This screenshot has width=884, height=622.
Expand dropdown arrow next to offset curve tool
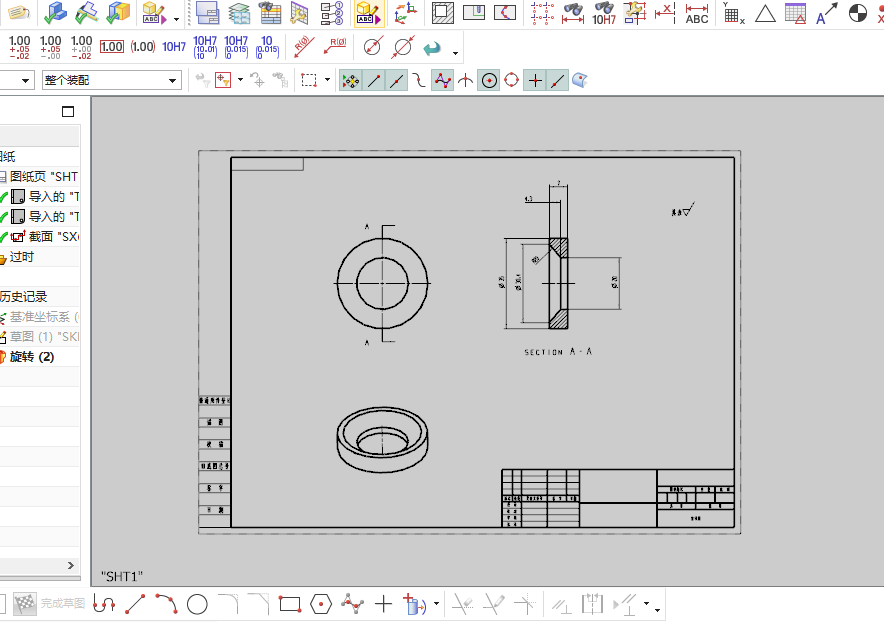coord(436,604)
